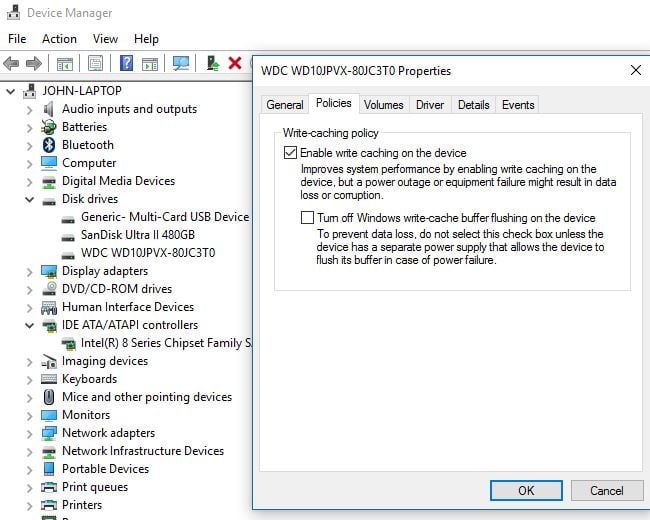Click the Scan for hardware changes monitor icon
650x520 pixels.
pos(181,63)
